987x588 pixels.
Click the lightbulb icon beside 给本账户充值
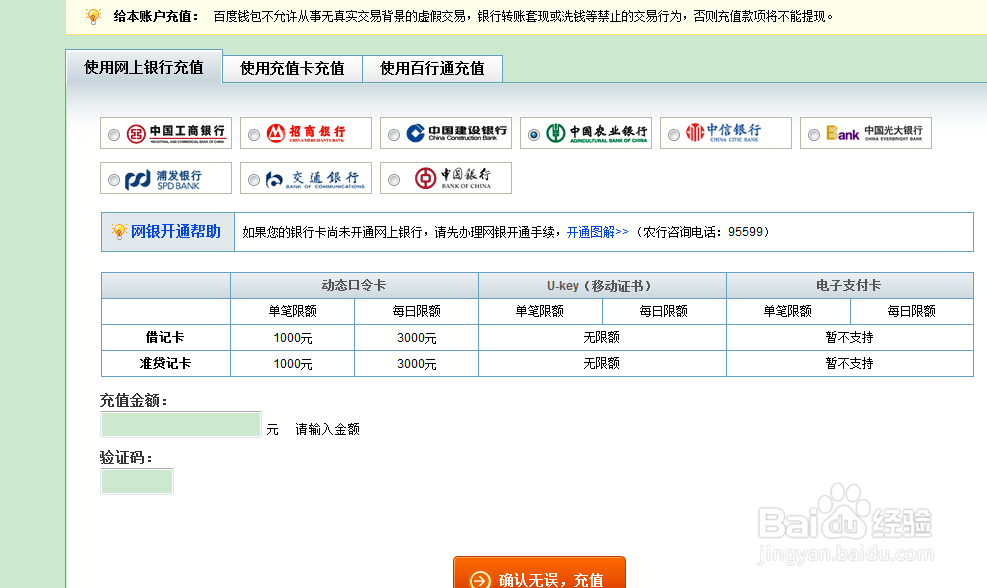(x=93, y=16)
